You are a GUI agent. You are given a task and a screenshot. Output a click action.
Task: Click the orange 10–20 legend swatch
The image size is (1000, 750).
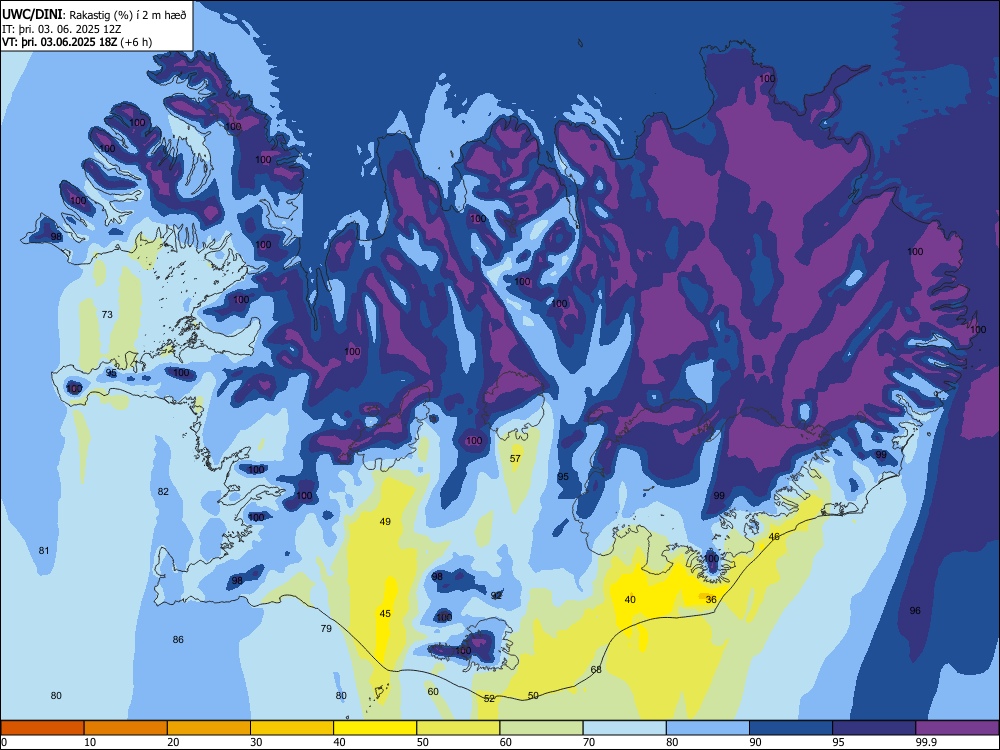pos(126,728)
